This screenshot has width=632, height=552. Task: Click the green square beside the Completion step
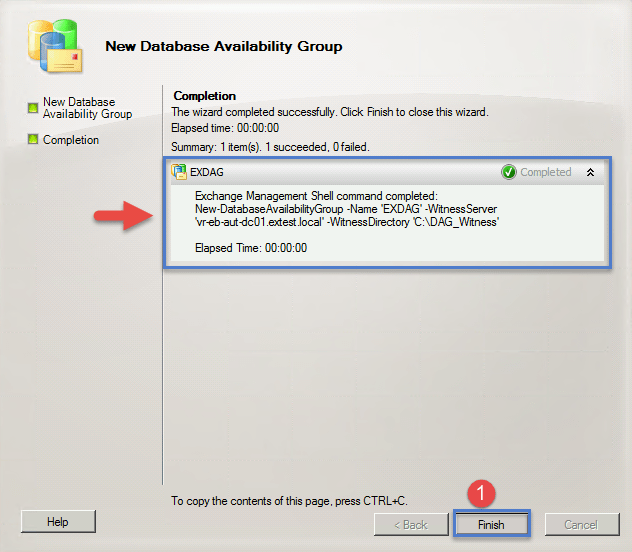[33, 139]
